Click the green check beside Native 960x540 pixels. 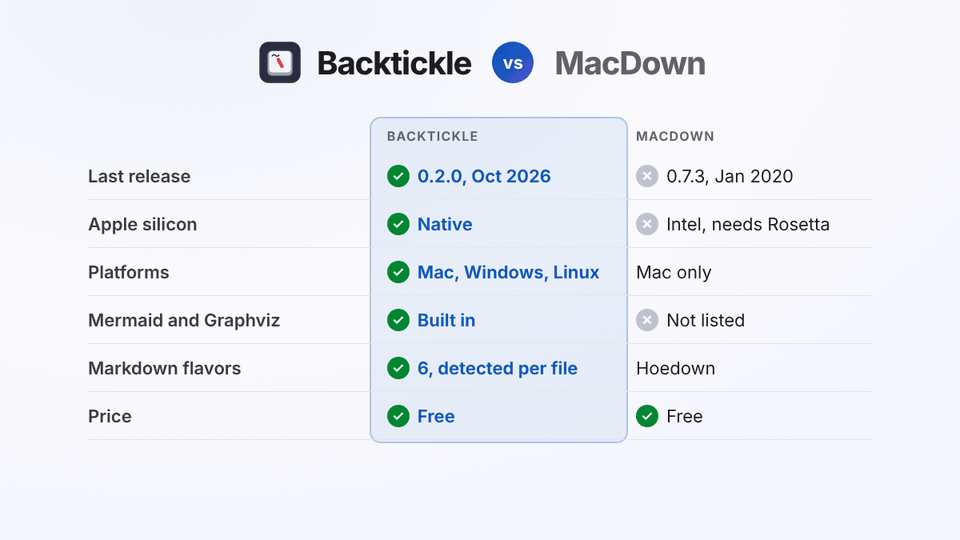coord(398,224)
